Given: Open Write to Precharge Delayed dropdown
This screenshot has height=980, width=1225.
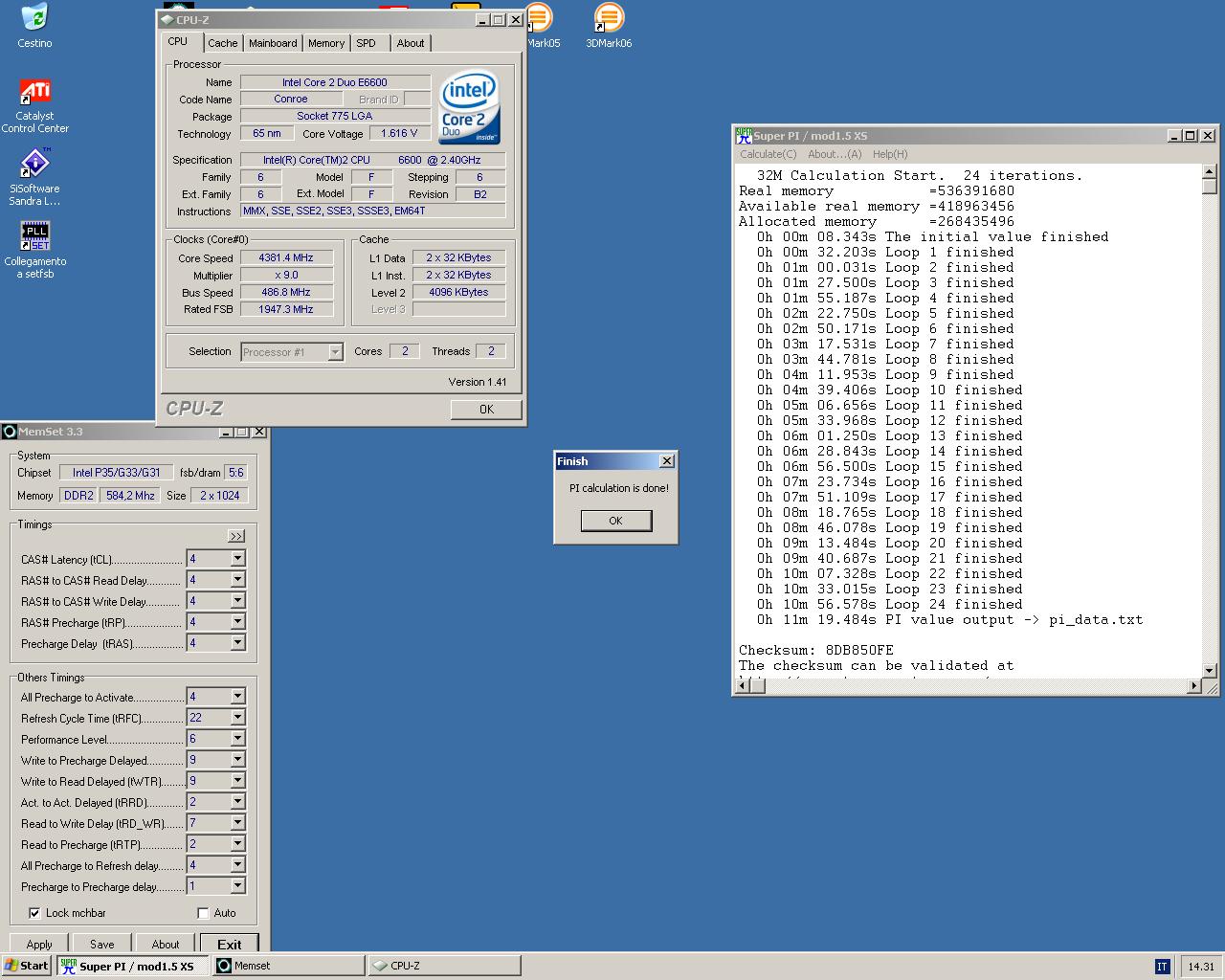Looking at the screenshot, I should (237, 760).
